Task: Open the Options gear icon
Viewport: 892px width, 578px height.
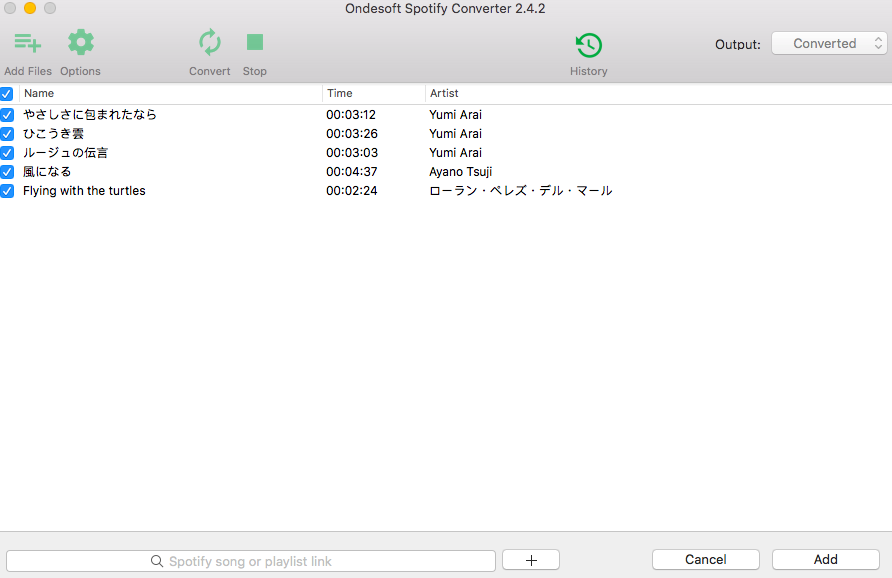Action: point(81,43)
